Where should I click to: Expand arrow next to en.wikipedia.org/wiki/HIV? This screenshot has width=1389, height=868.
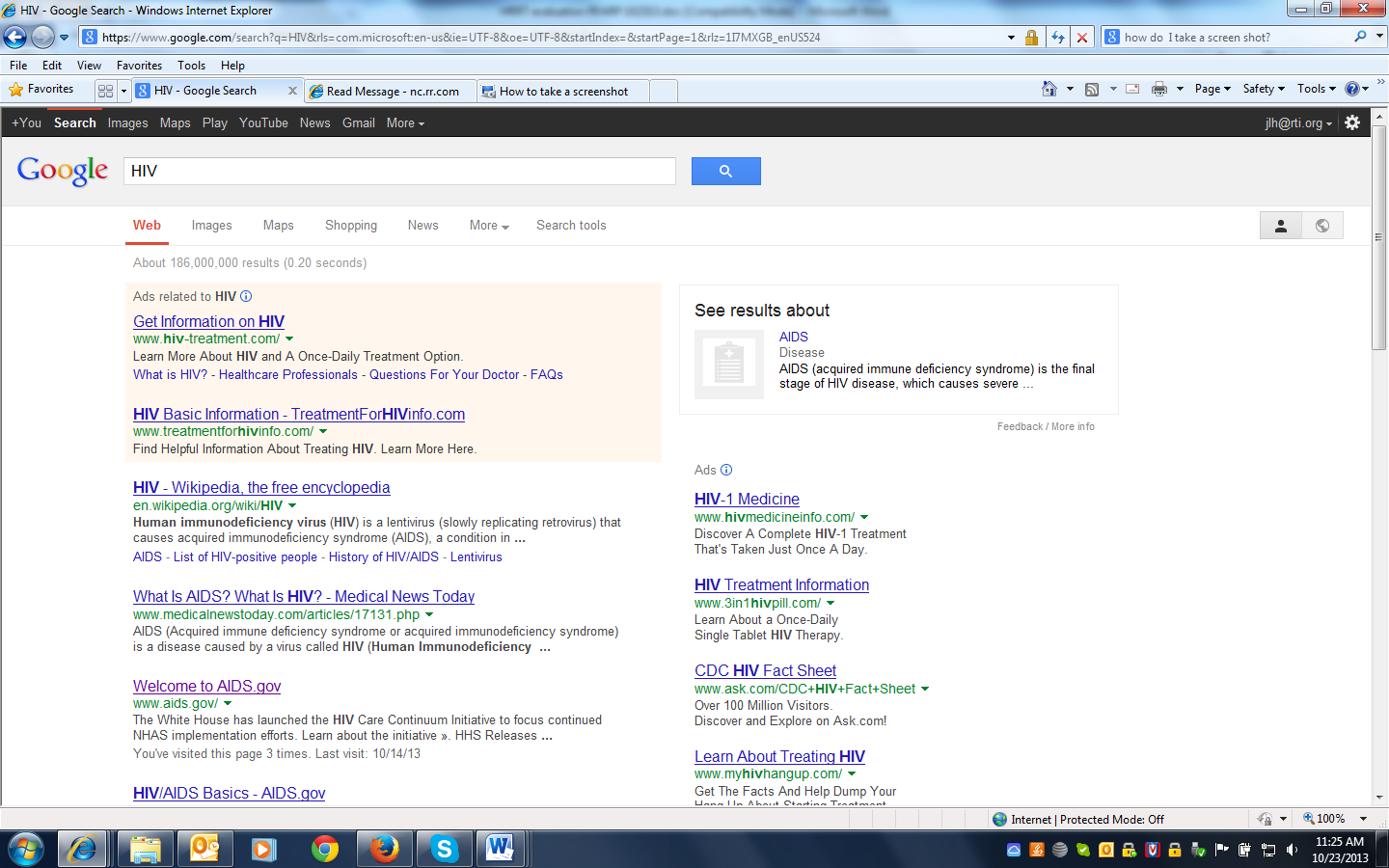click(x=292, y=505)
